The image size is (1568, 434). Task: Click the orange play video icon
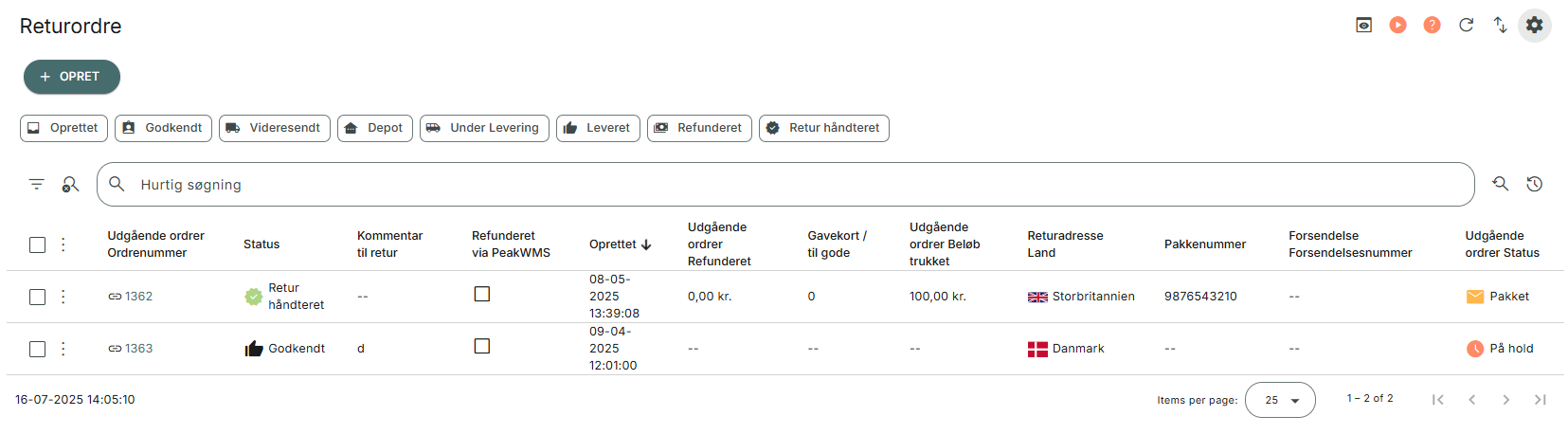point(1397,26)
